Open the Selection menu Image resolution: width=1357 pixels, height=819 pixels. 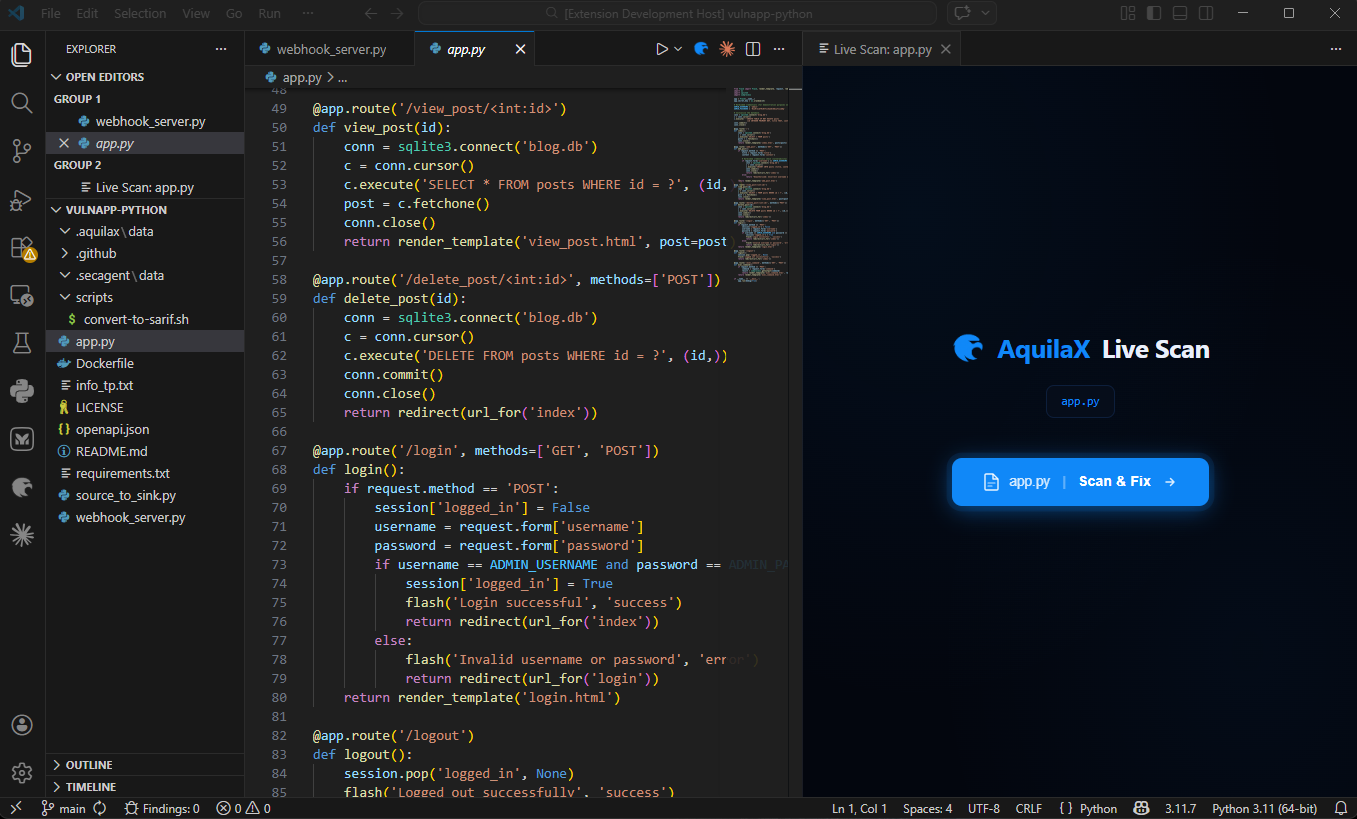coord(140,13)
